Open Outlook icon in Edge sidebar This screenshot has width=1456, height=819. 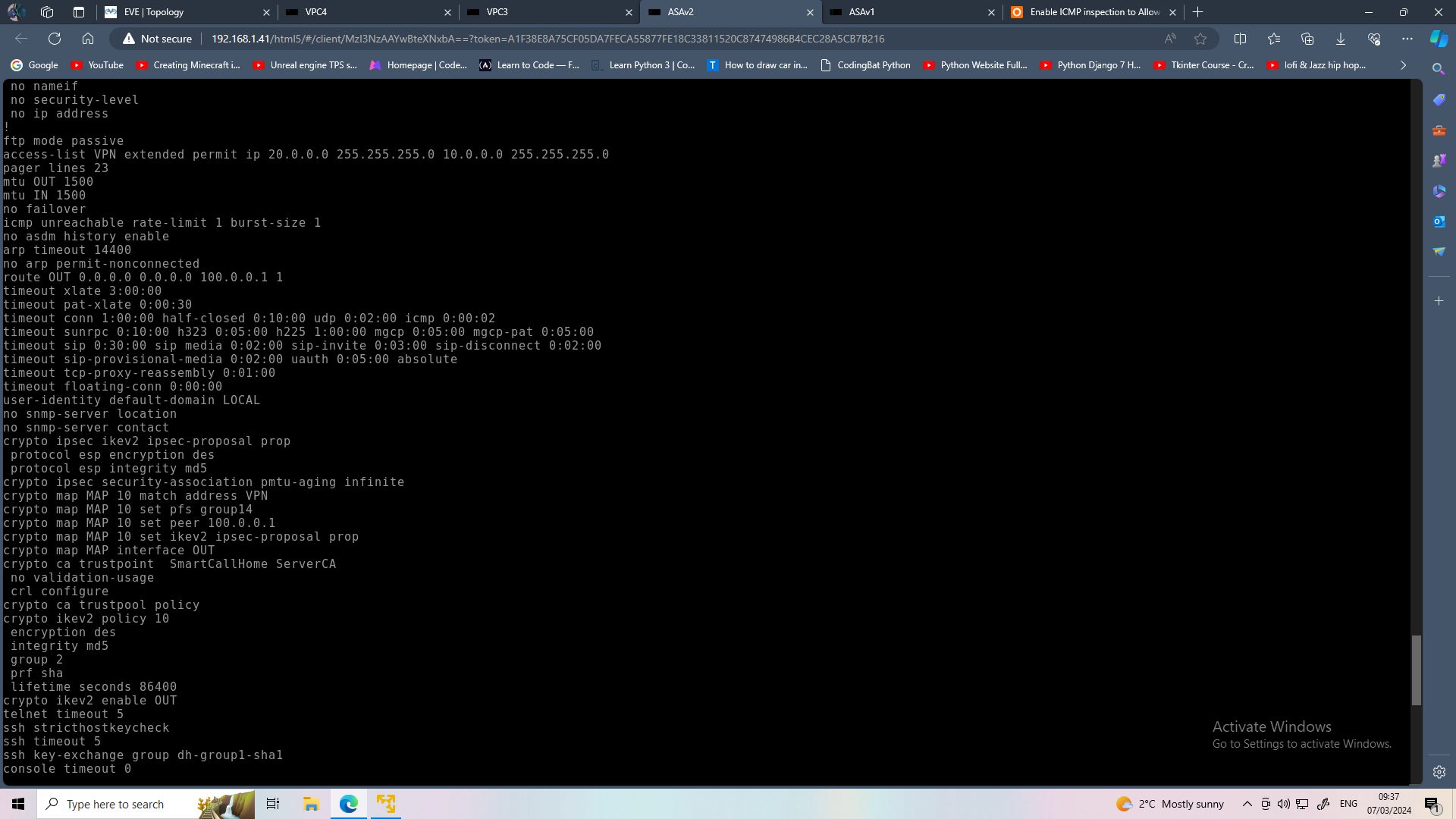[1439, 221]
